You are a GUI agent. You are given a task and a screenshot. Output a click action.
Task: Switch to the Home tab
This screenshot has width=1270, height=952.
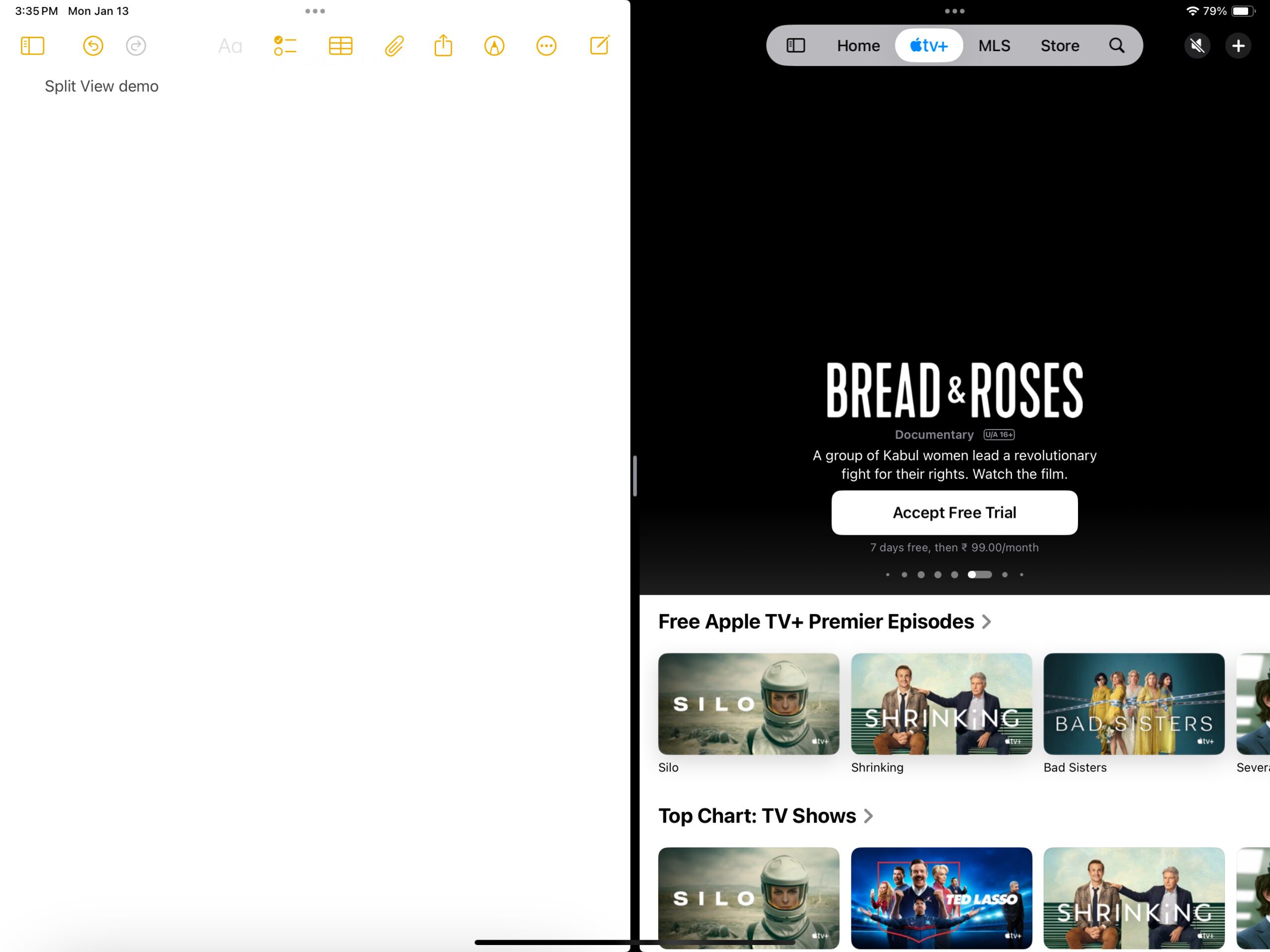coord(858,45)
